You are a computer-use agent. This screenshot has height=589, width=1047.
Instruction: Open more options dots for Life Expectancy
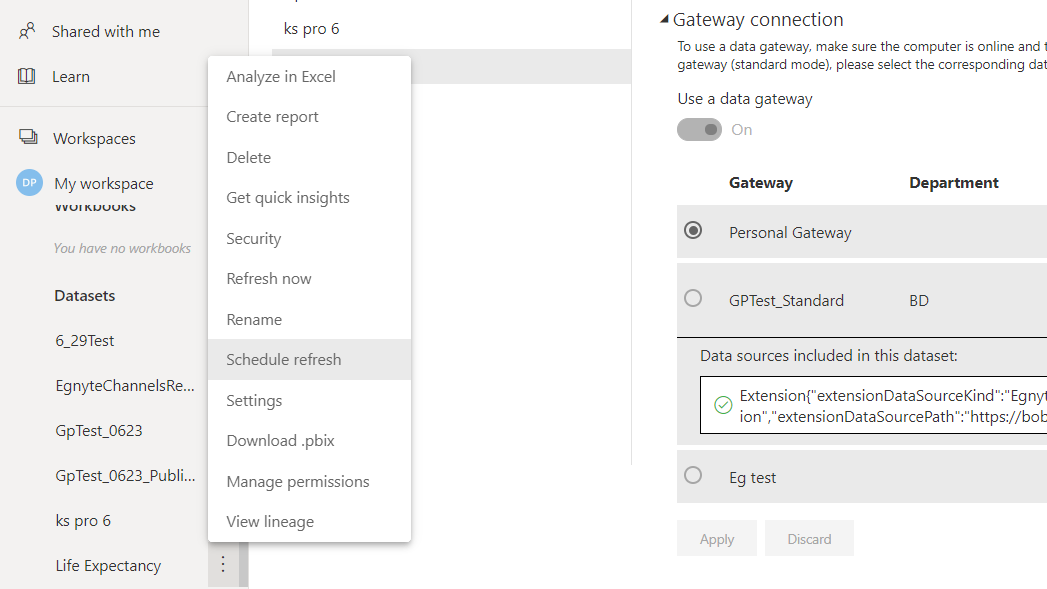tap(223, 565)
